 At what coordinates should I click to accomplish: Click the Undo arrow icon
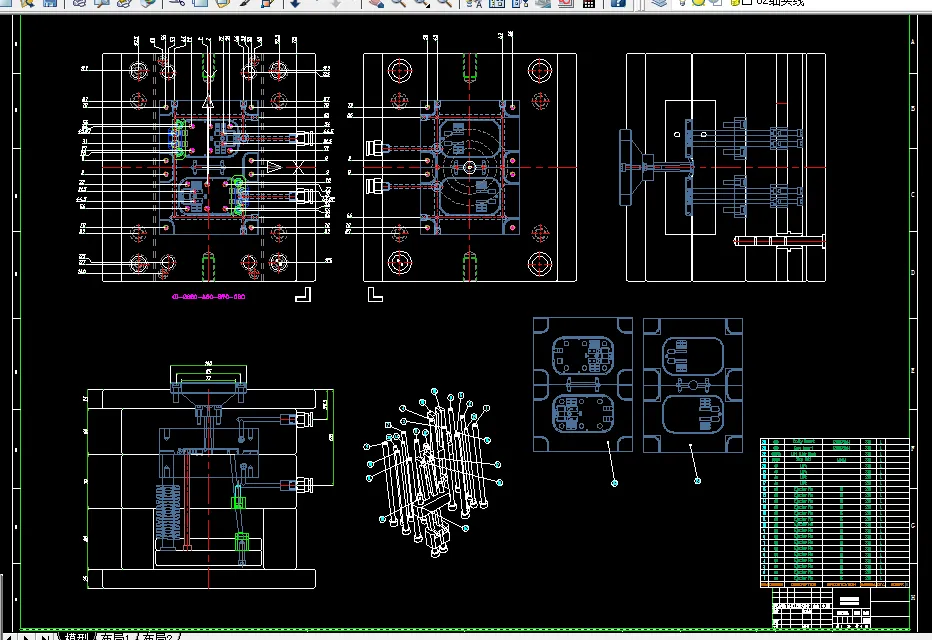[295, 4]
